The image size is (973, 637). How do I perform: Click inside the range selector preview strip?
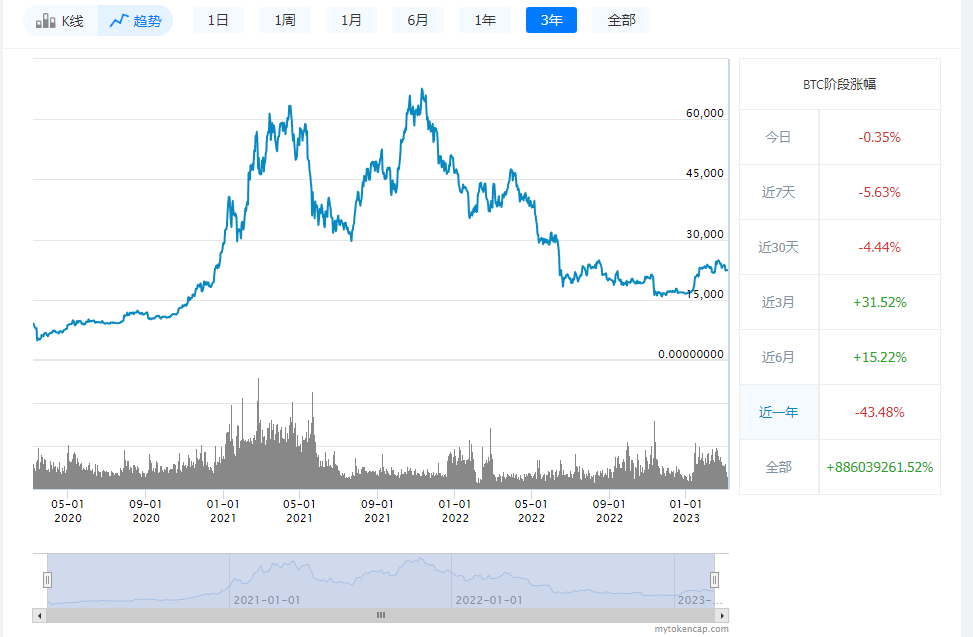[x=380, y=578]
